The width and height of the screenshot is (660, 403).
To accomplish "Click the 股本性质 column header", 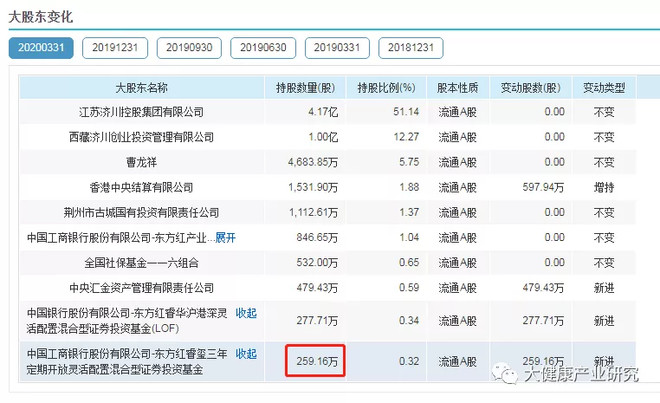I will [x=458, y=88].
